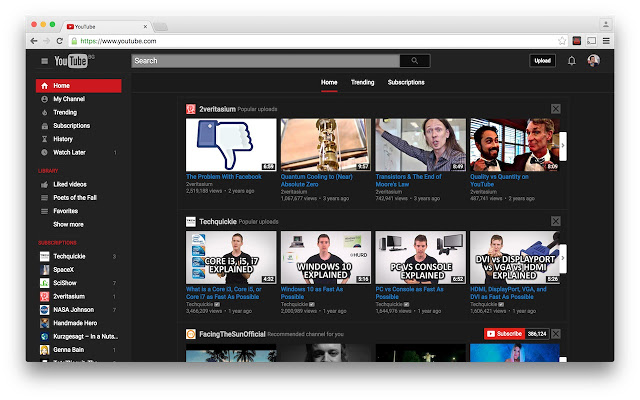
Task: Click the FacingTheSunOfficial channel icon
Action: coord(191,334)
